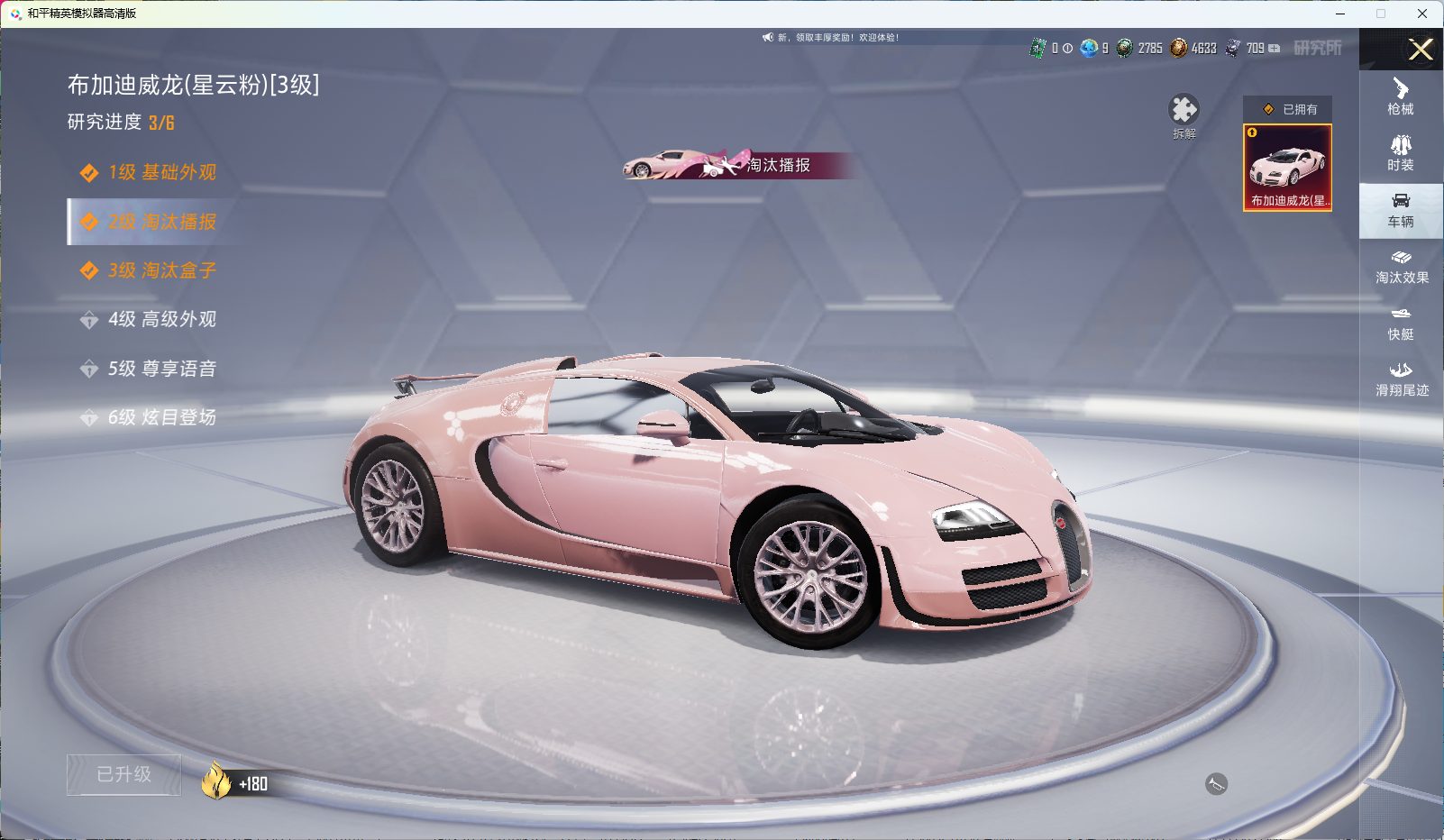
Task: Open the 淘汰效果 category
Action: (x=1401, y=267)
